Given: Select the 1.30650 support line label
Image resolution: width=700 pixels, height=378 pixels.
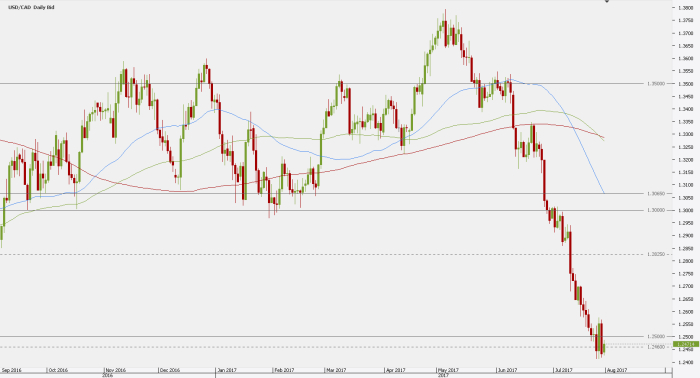Looking at the screenshot, I should (x=656, y=194).
